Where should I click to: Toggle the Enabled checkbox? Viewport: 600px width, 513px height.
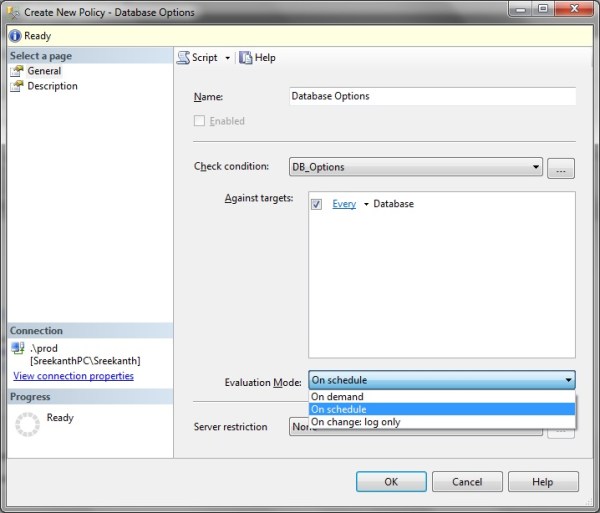coord(200,121)
